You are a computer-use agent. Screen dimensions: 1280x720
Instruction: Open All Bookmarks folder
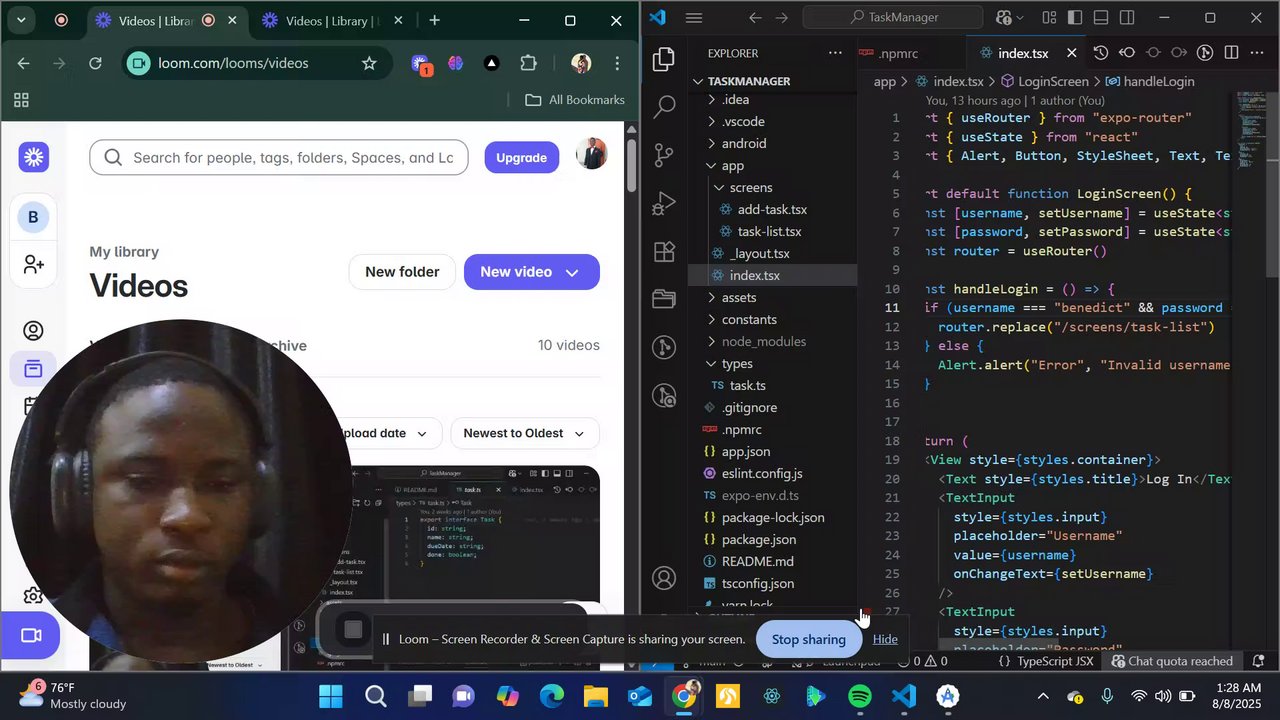(575, 100)
